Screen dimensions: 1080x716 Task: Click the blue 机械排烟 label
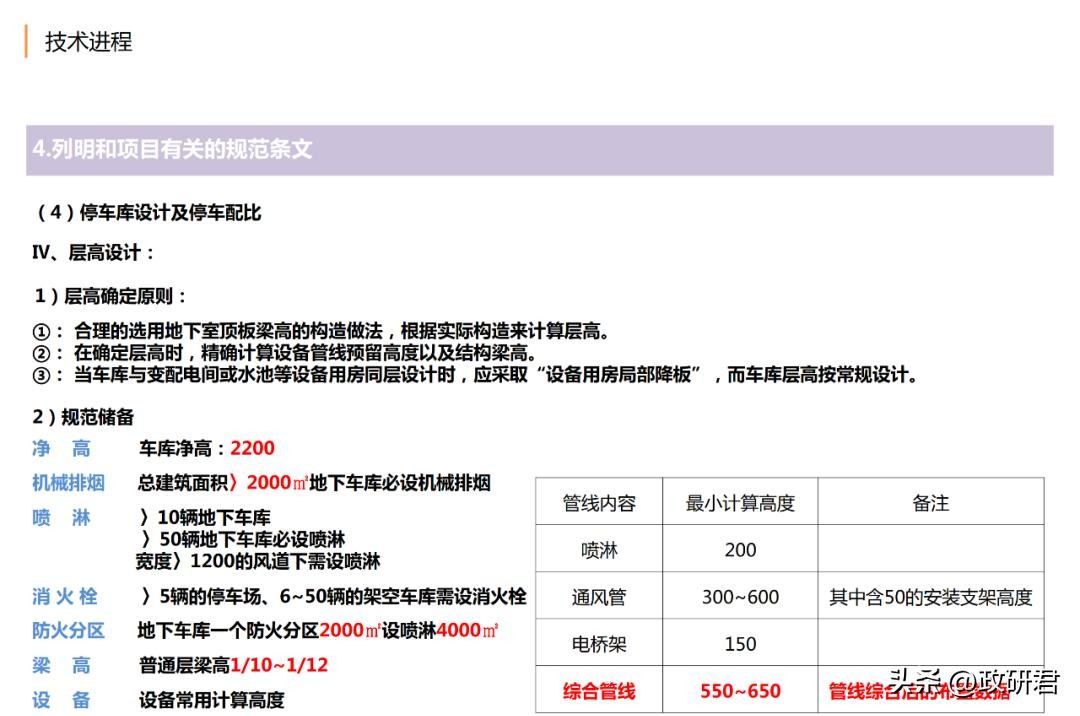(x=68, y=484)
